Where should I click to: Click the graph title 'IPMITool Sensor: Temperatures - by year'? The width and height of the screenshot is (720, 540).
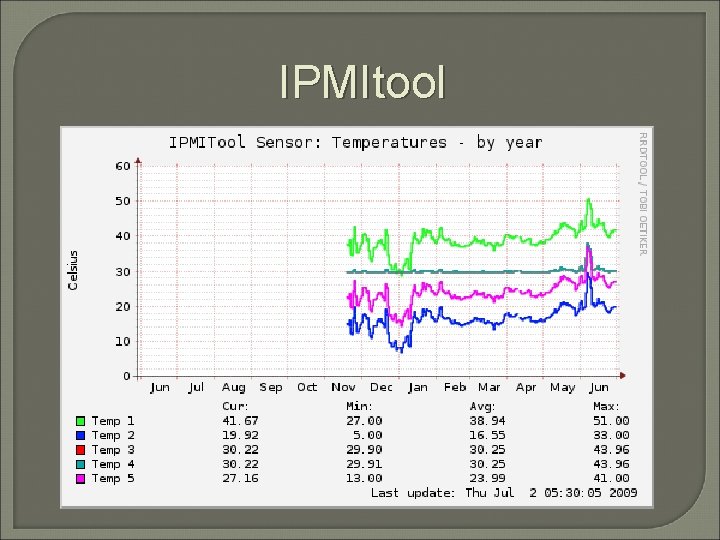[x=356, y=142]
